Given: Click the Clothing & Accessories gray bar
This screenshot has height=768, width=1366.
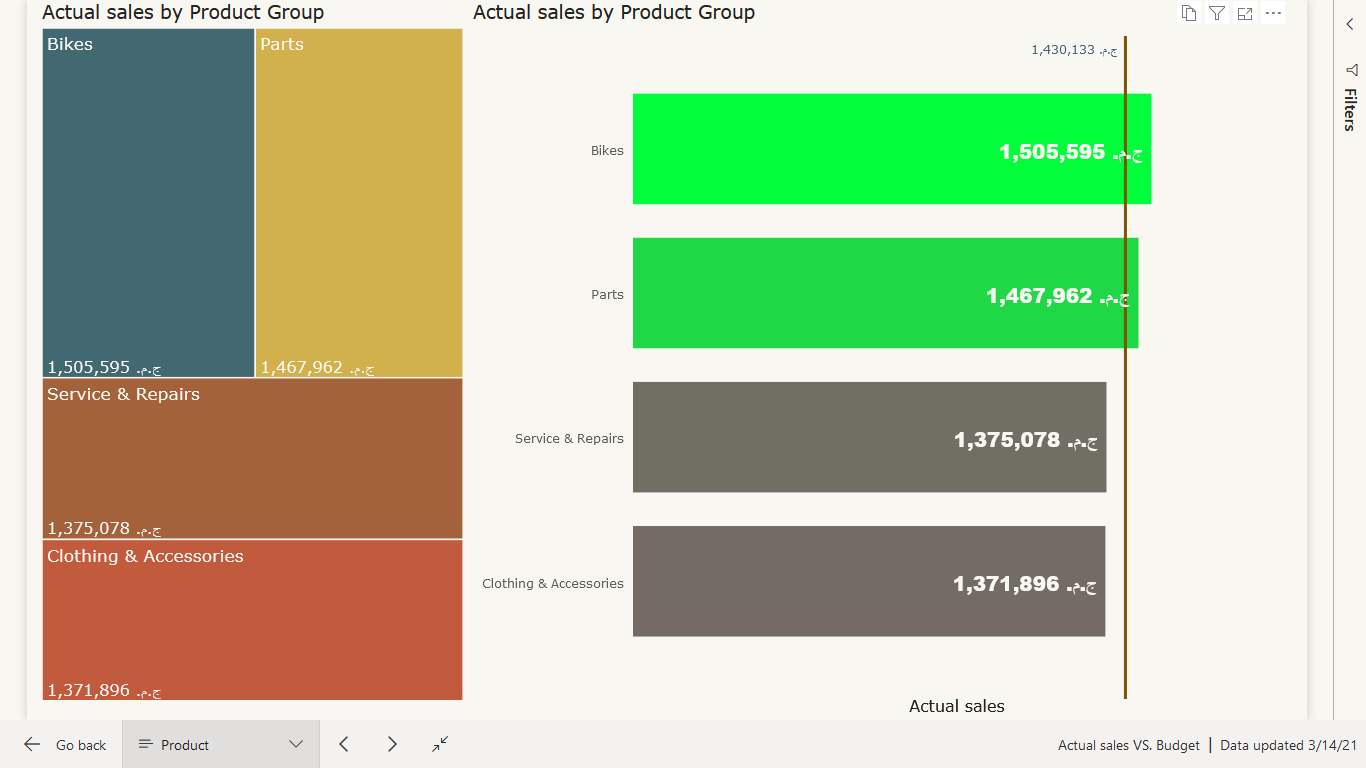Looking at the screenshot, I should (x=869, y=581).
